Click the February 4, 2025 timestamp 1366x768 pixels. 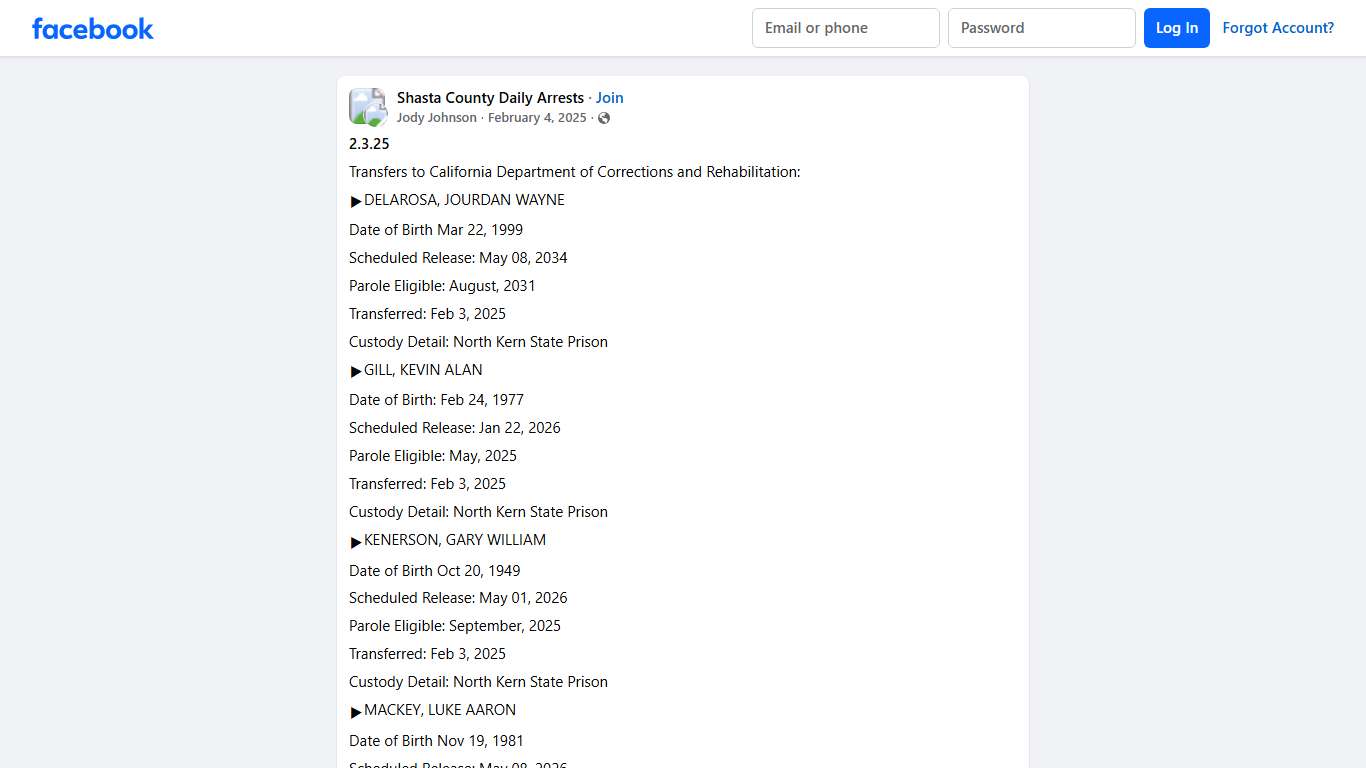click(x=537, y=117)
